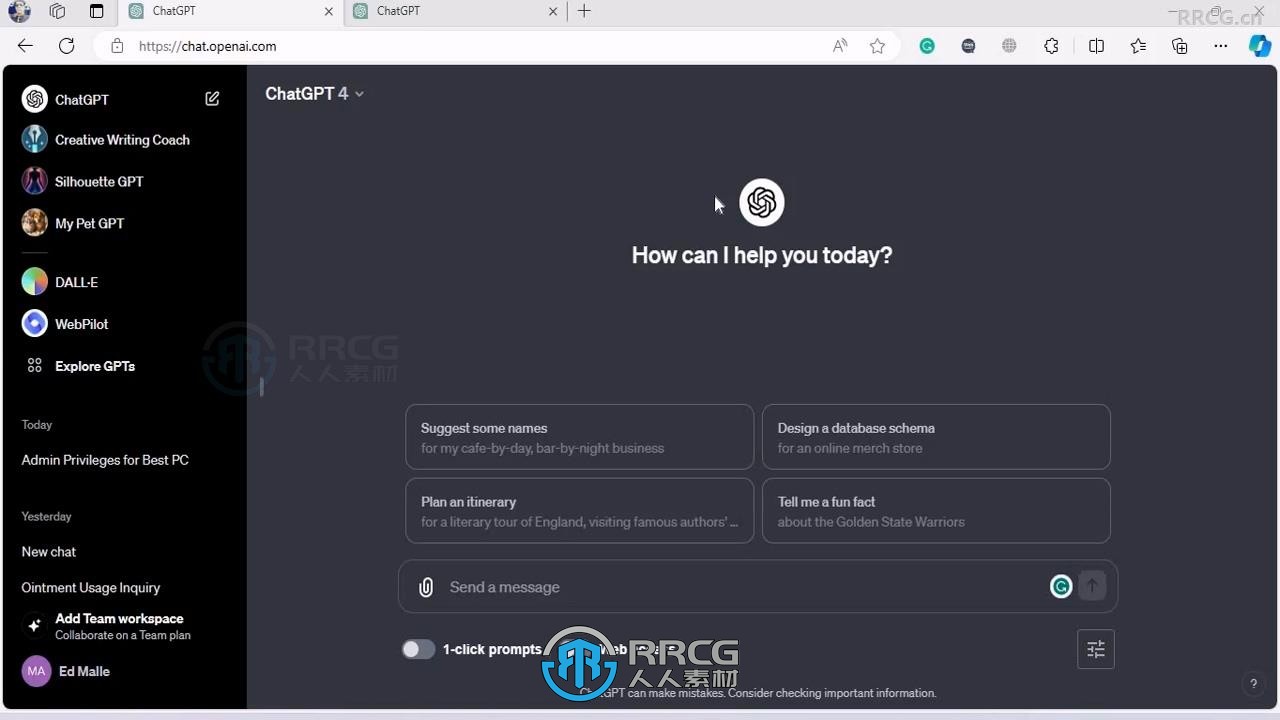The image size is (1280, 720).
Task: Click the attach file paperclip icon
Action: [x=426, y=587]
